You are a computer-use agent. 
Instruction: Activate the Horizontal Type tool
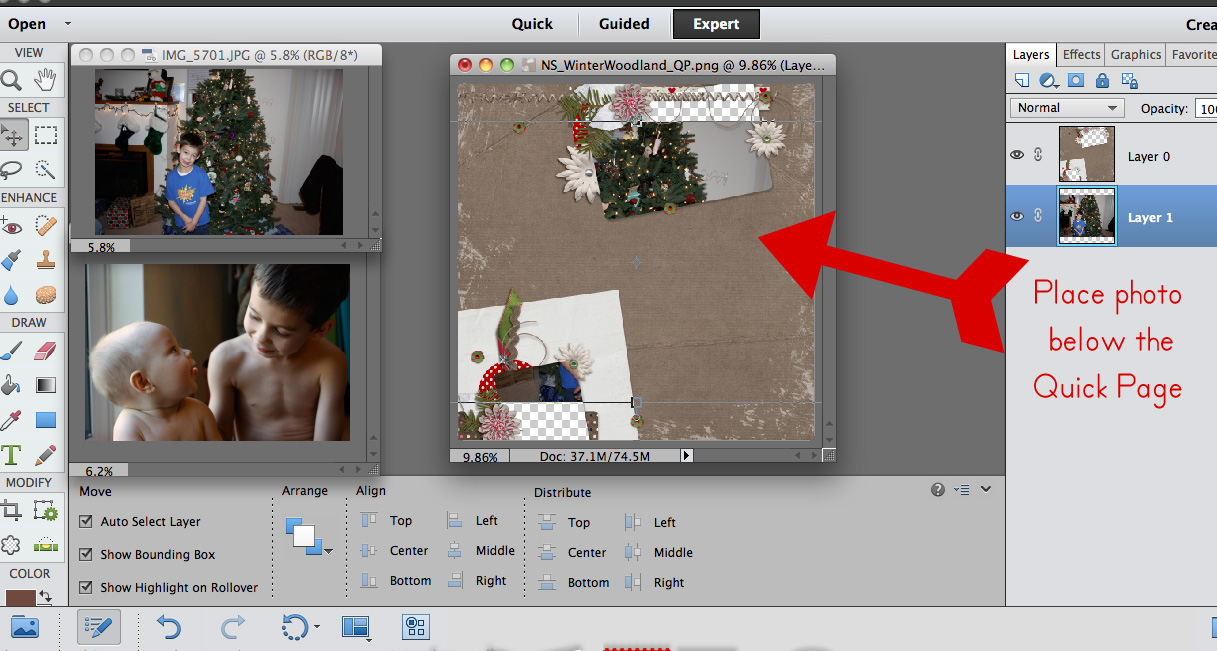[x=12, y=455]
